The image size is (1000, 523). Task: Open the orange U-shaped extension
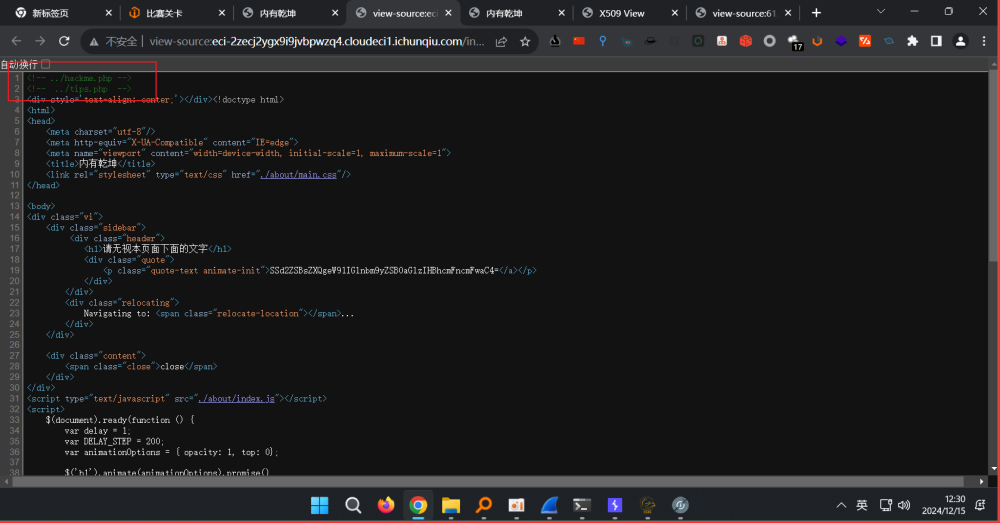click(817, 41)
